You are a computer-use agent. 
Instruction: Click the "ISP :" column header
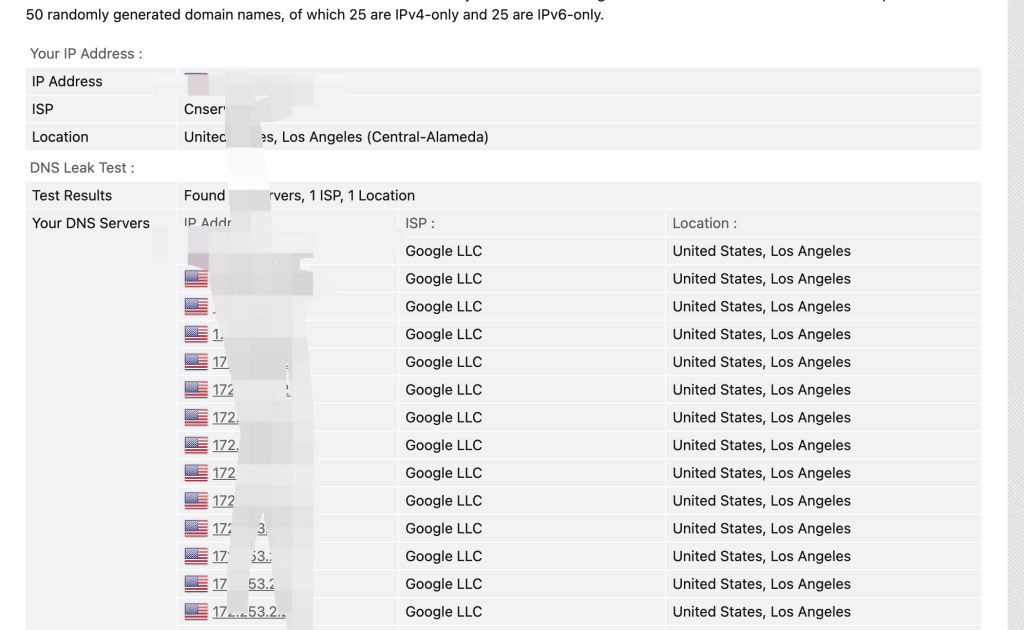(420, 223)
